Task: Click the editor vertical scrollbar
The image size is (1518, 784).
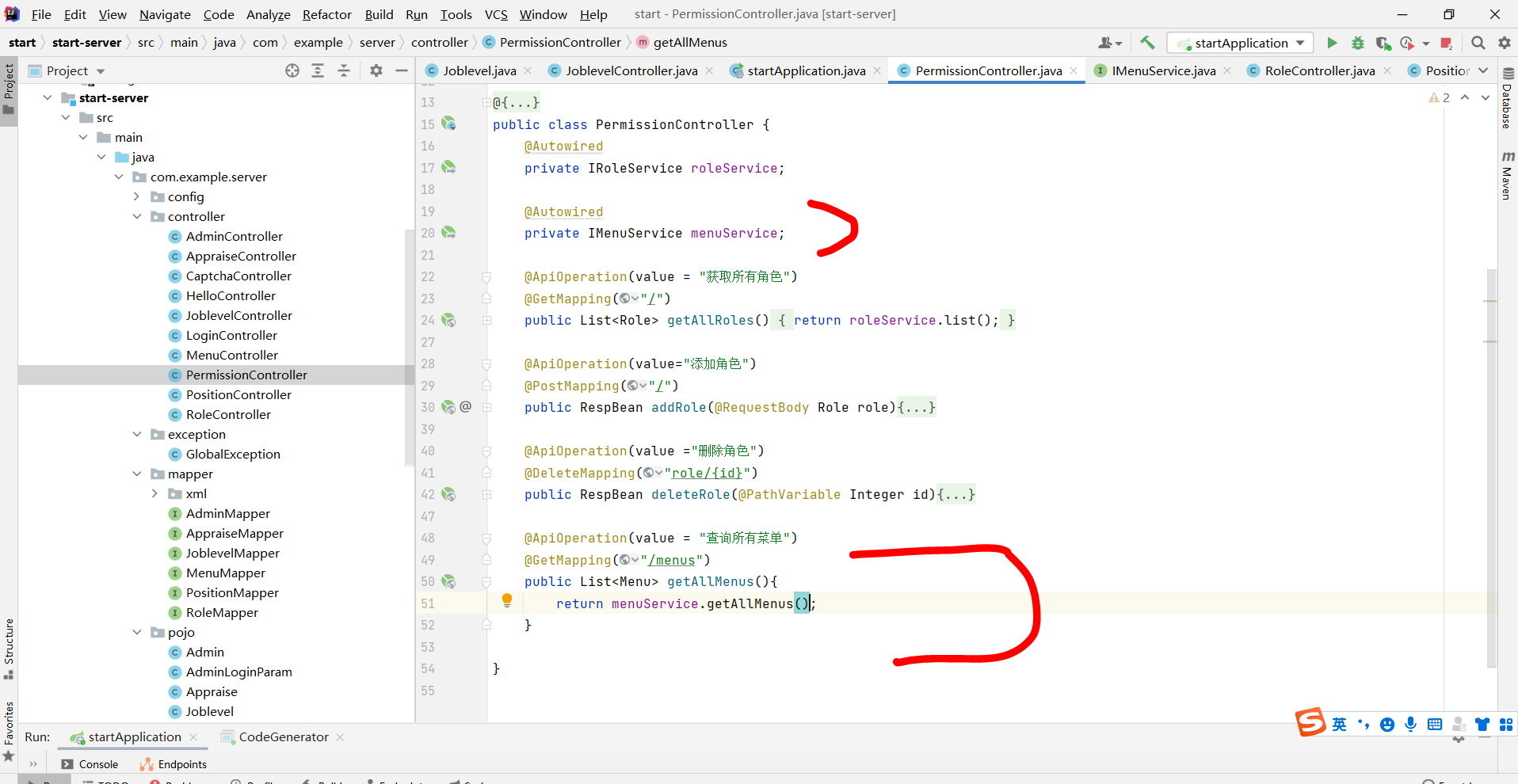Action: (1492, 467)
